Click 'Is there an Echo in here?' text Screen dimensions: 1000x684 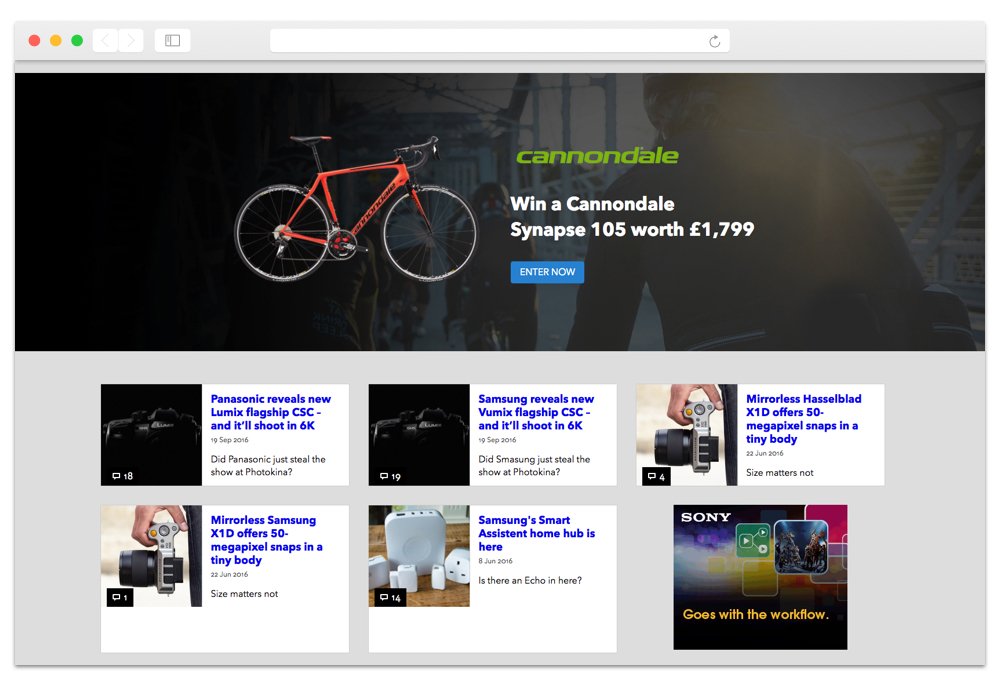tap(530, 581)
